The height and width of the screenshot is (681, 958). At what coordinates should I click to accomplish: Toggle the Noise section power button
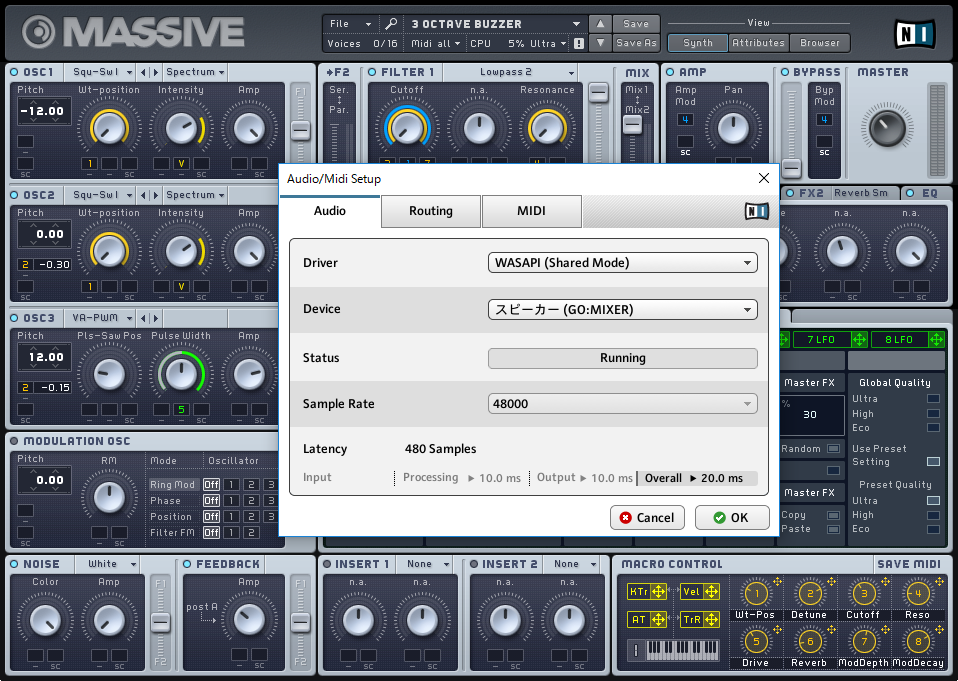[14, 564]
